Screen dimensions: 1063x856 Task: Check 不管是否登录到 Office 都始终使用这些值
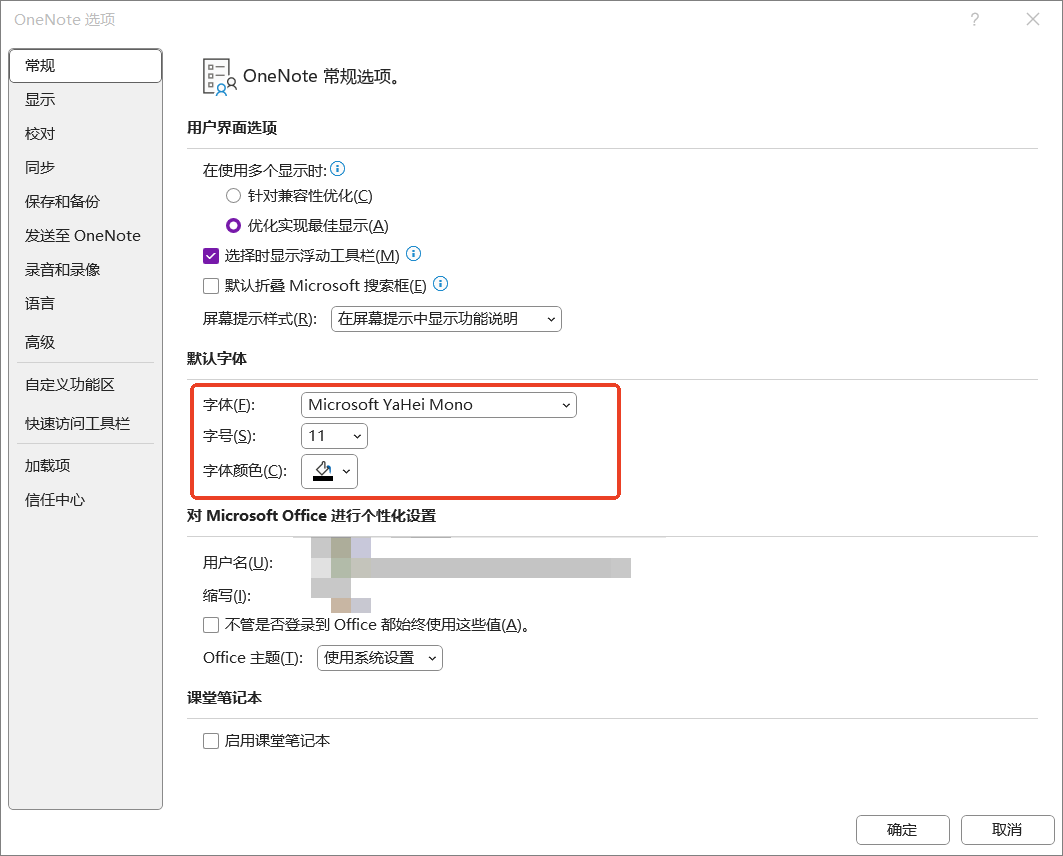coord(211,625)
